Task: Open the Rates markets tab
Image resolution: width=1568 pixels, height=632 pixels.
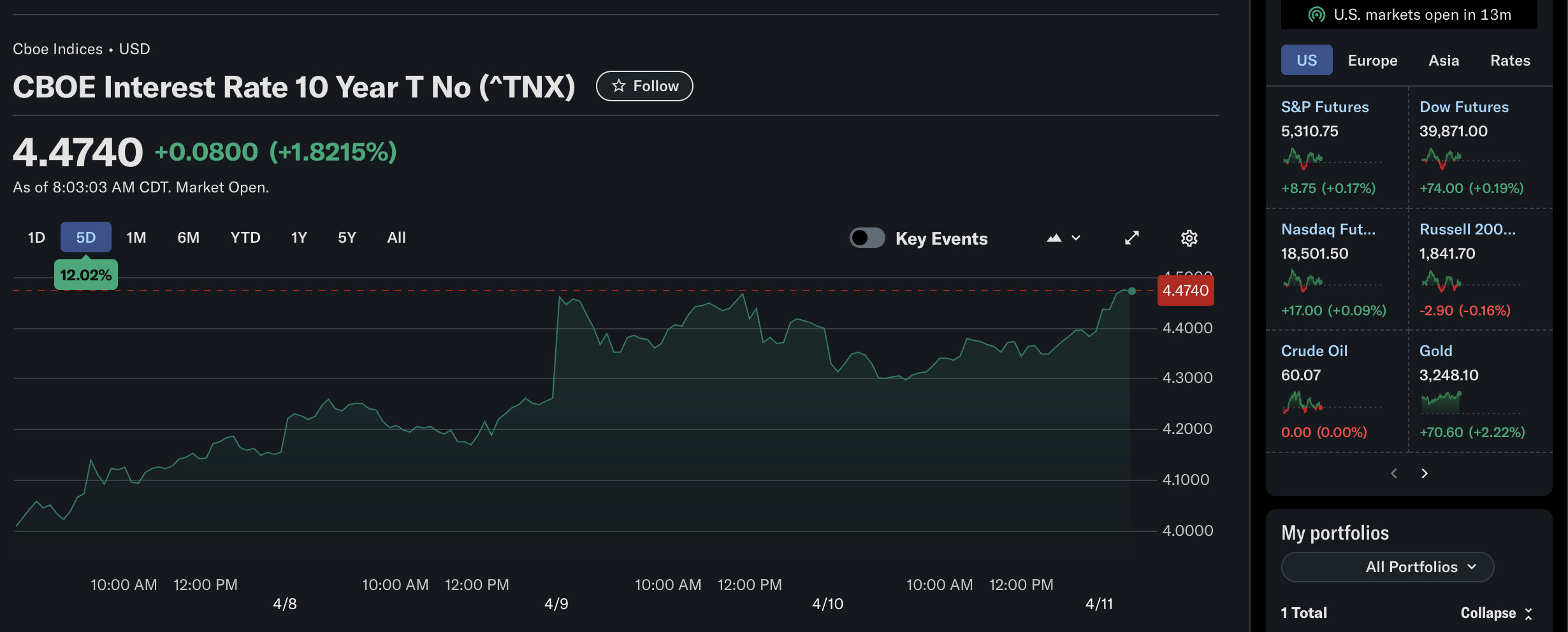Action: pyautogui.click(x=1510, y=61)
